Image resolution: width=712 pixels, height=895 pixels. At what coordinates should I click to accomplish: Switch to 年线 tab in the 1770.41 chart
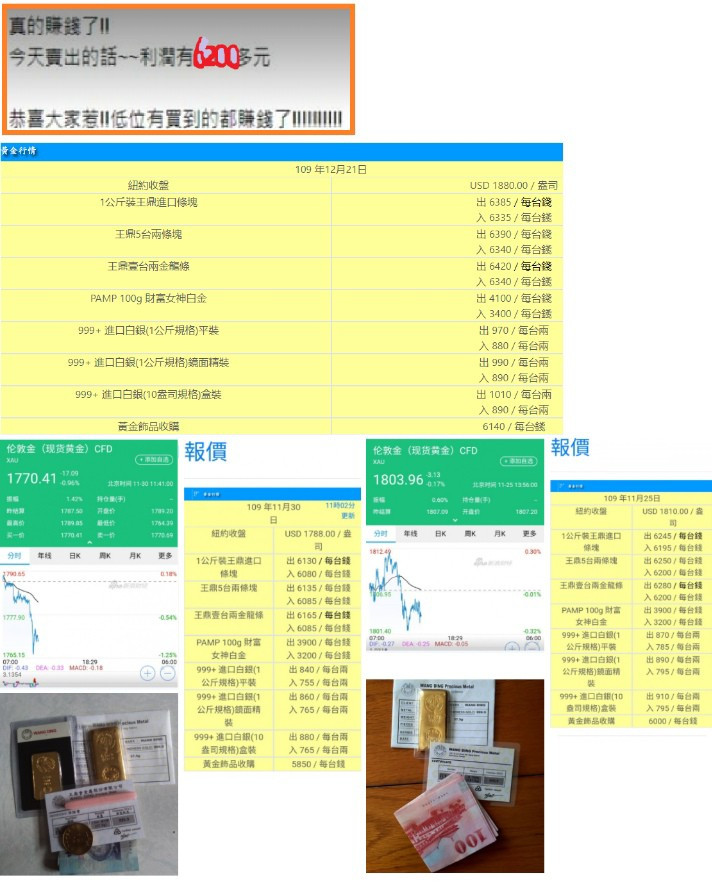coord(45,556)
